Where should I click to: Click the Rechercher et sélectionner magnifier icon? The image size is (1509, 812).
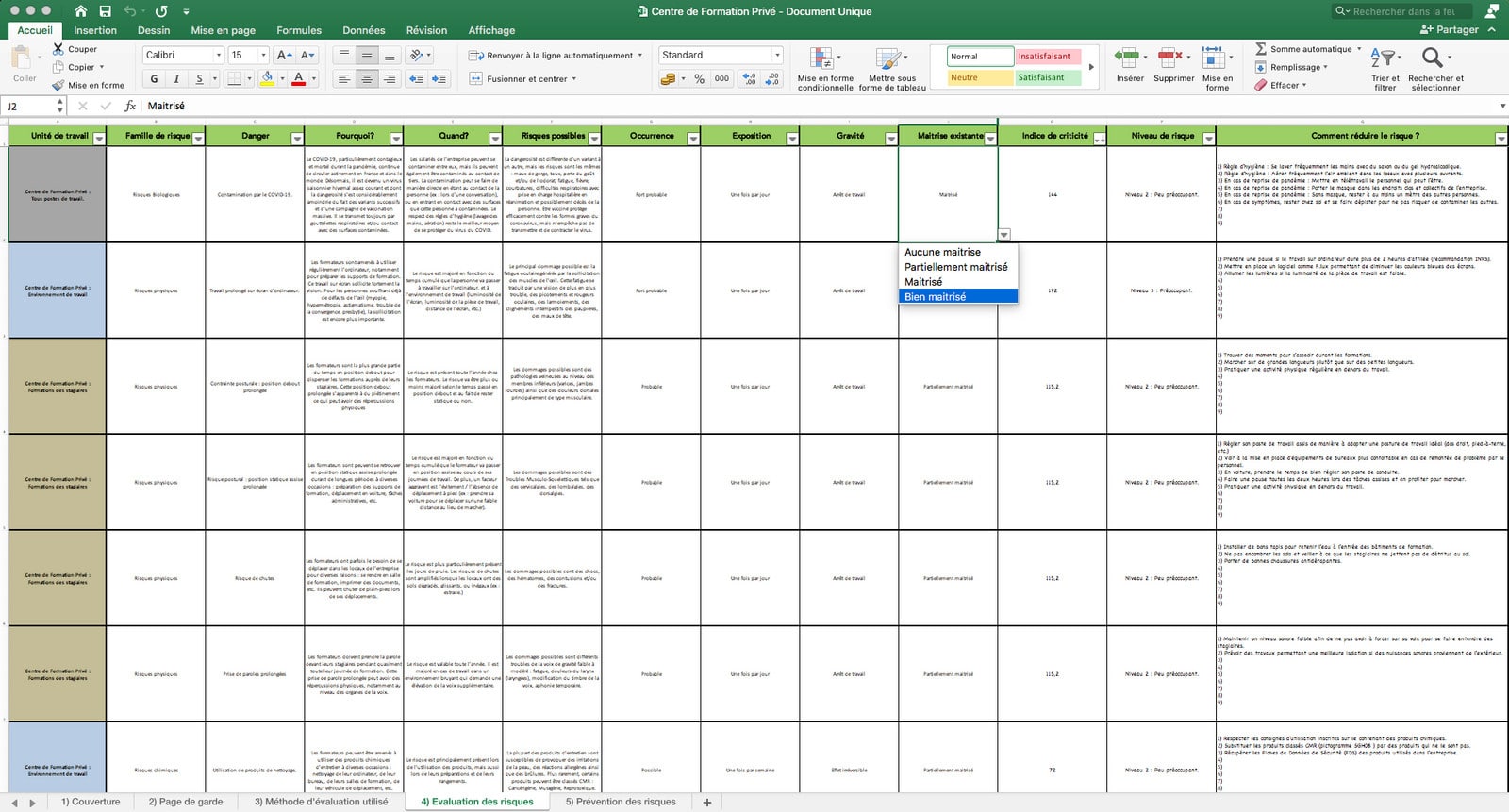[x=1432, y=58]
